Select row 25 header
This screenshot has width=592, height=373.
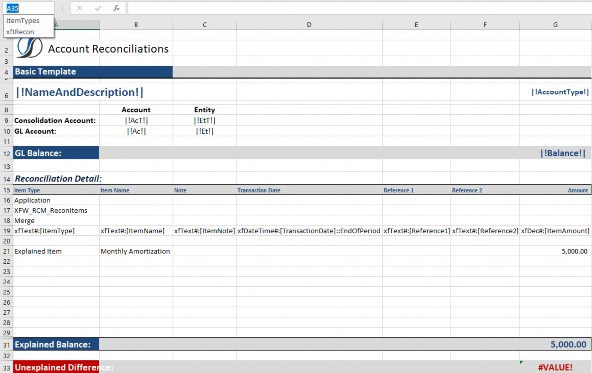(x=6, y=293)
